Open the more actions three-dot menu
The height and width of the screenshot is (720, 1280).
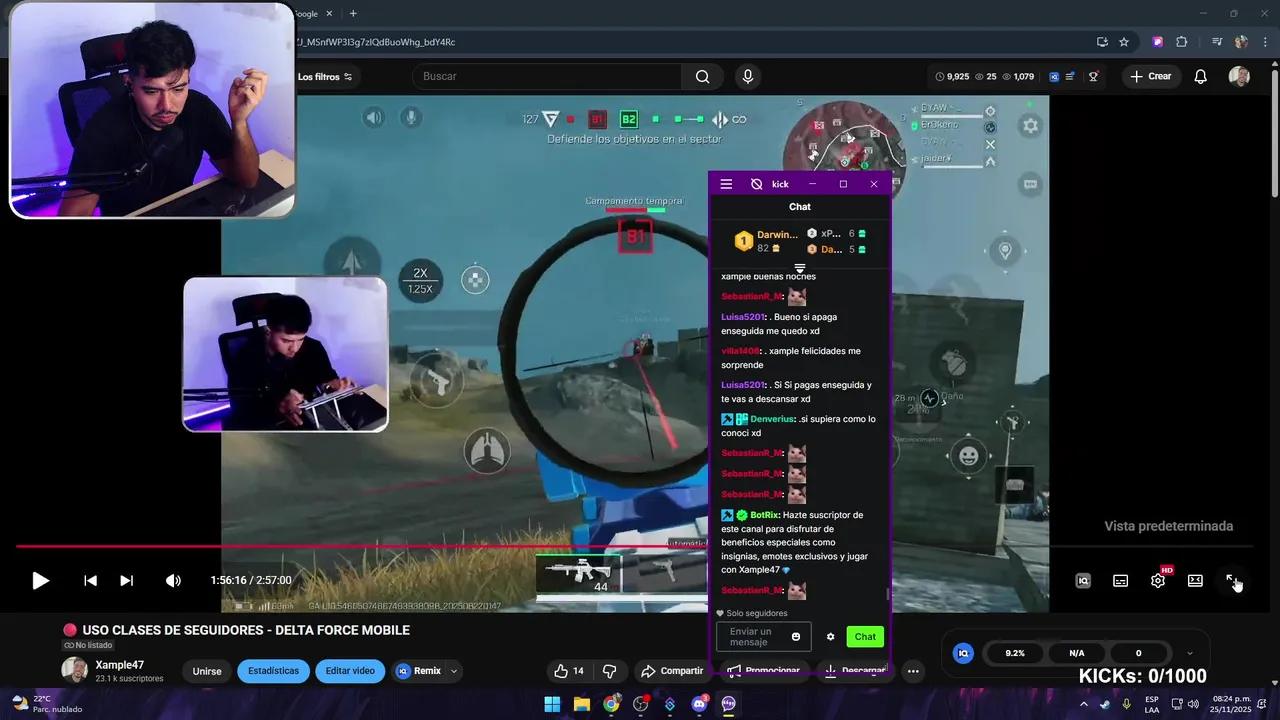[x=913, y=671]
